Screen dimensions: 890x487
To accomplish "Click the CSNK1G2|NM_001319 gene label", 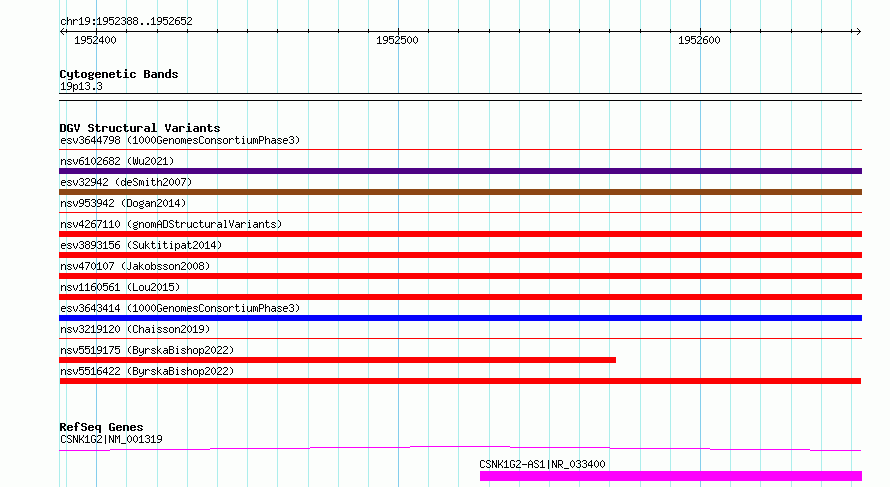I will [x=111, y=439].
